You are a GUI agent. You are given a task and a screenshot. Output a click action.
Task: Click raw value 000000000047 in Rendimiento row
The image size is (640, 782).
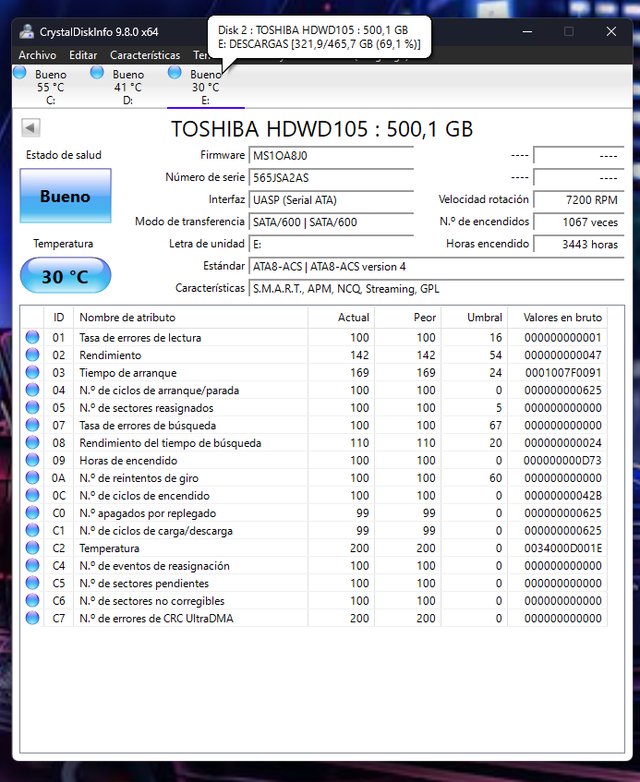point(563,355)
